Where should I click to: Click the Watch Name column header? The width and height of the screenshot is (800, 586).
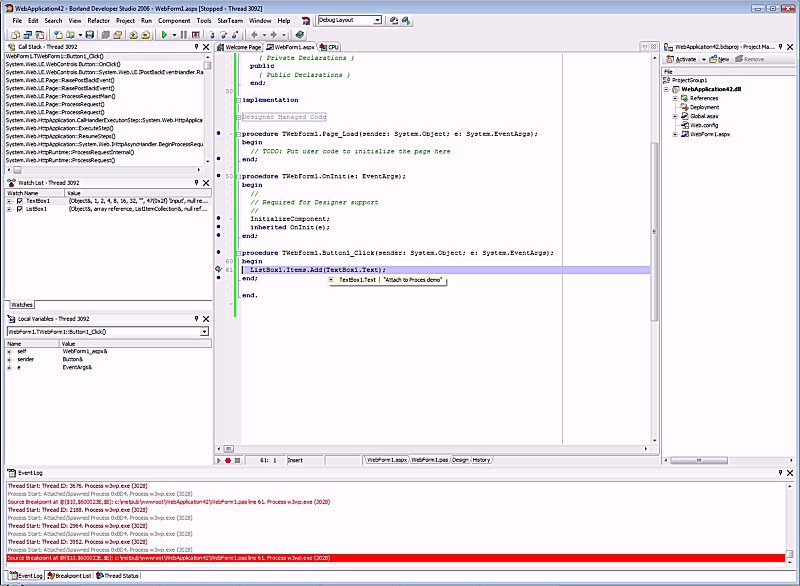35,193
